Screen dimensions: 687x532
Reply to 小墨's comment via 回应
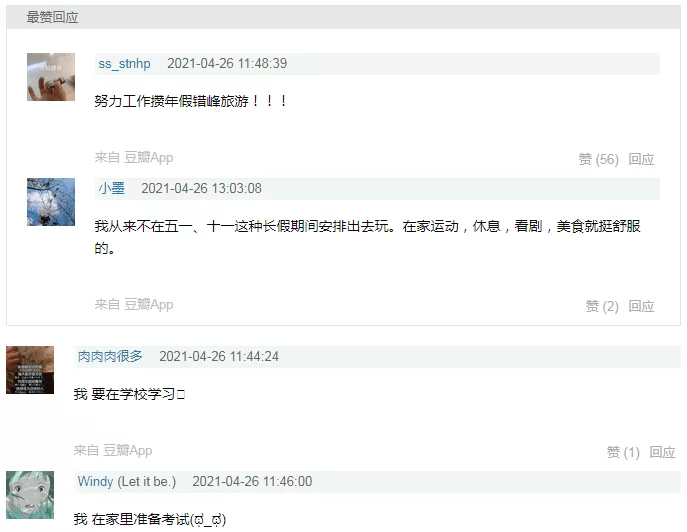641,306
